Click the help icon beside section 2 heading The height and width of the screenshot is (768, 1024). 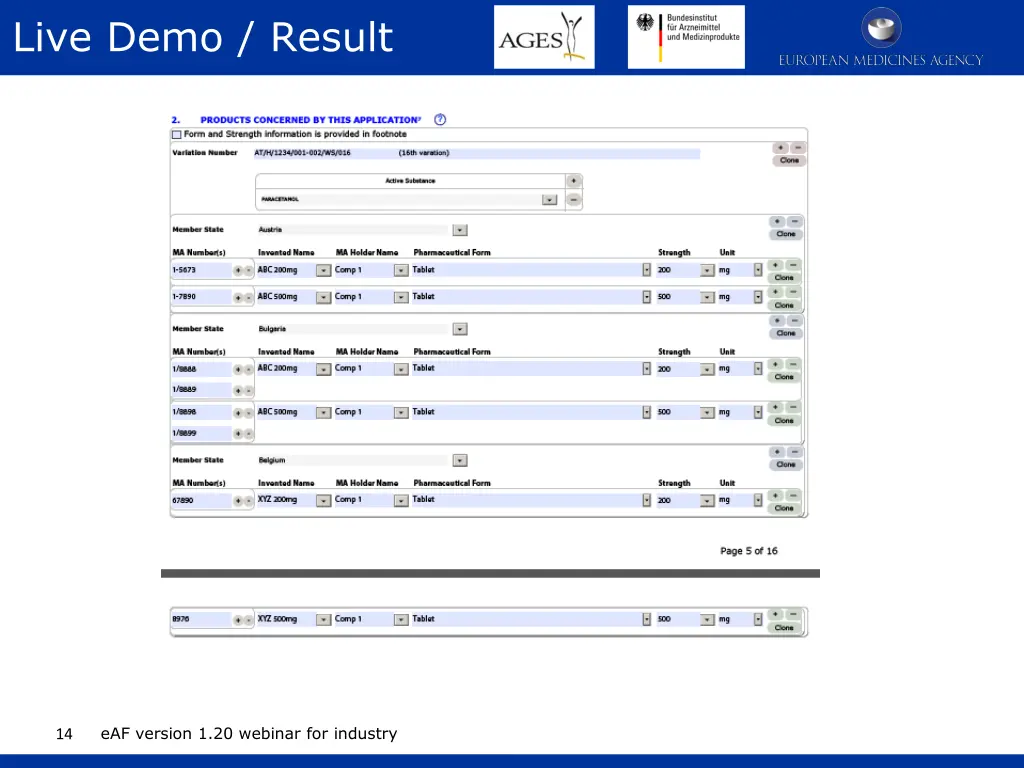pyautogui.click(x=440, y=119)
